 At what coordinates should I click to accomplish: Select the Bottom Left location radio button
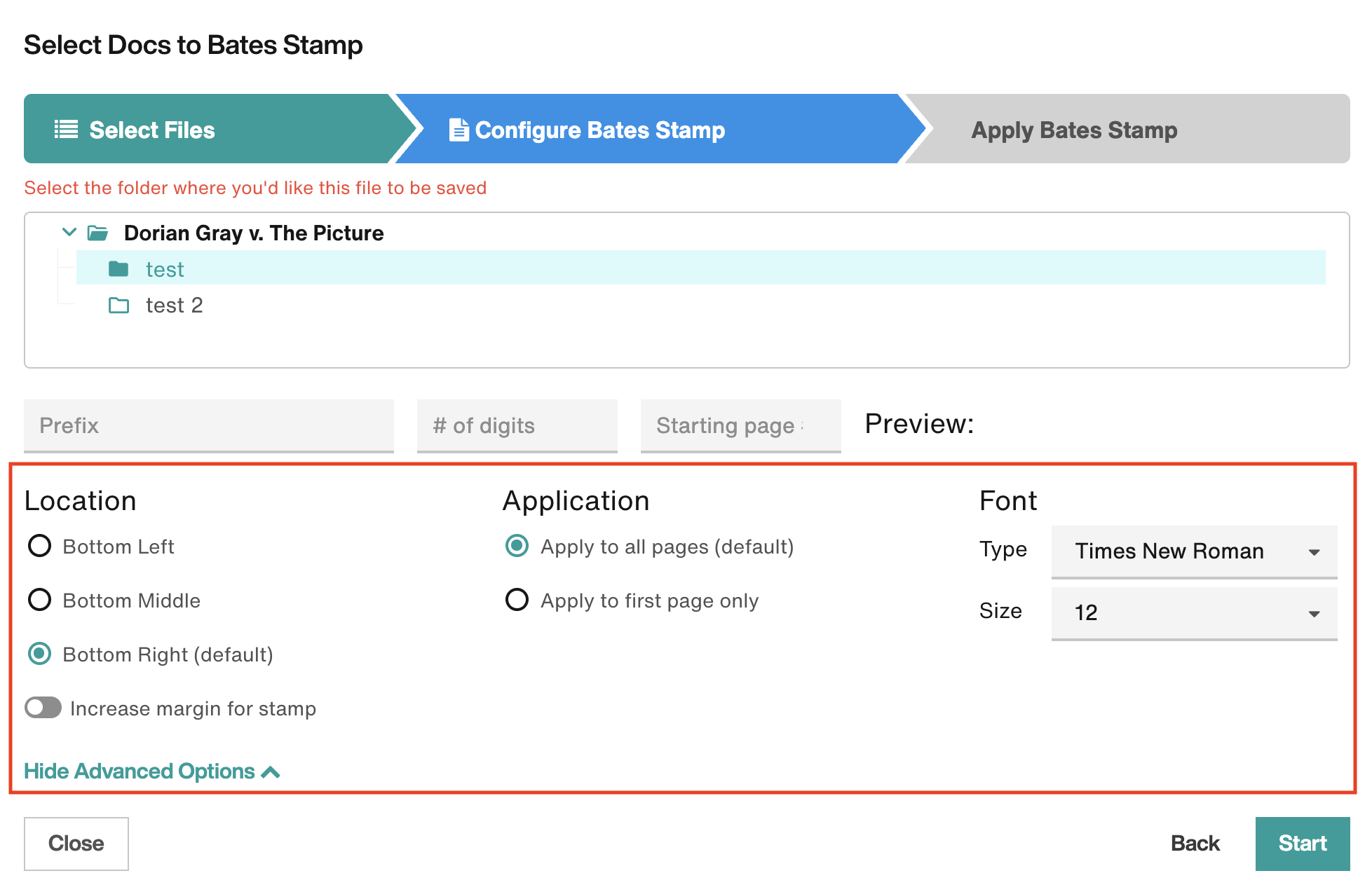[40, 546]
